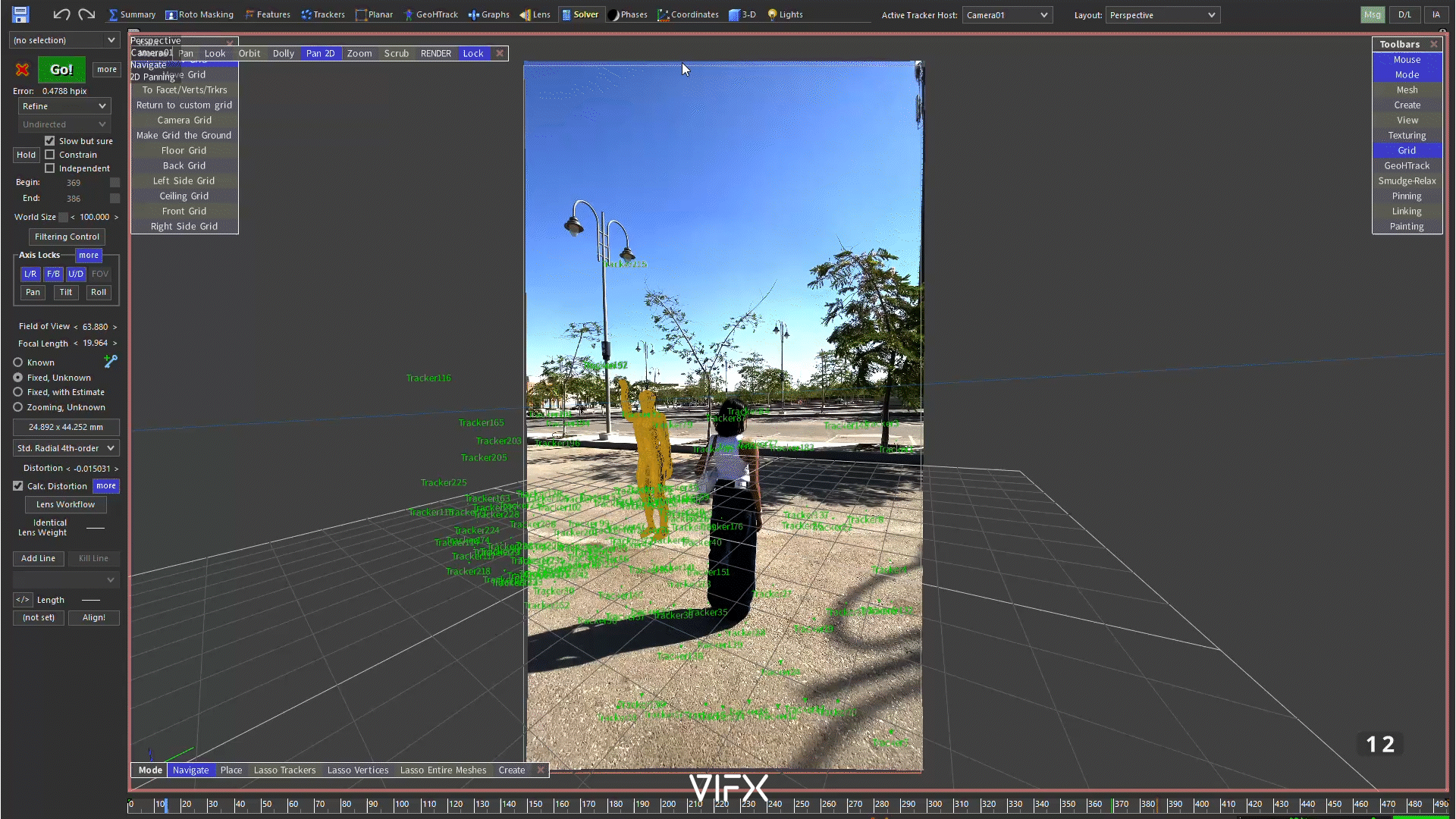Click Distortion value field -0.015031
The height and width of the screenshot is (819, 1456).
tap(92, 469)
